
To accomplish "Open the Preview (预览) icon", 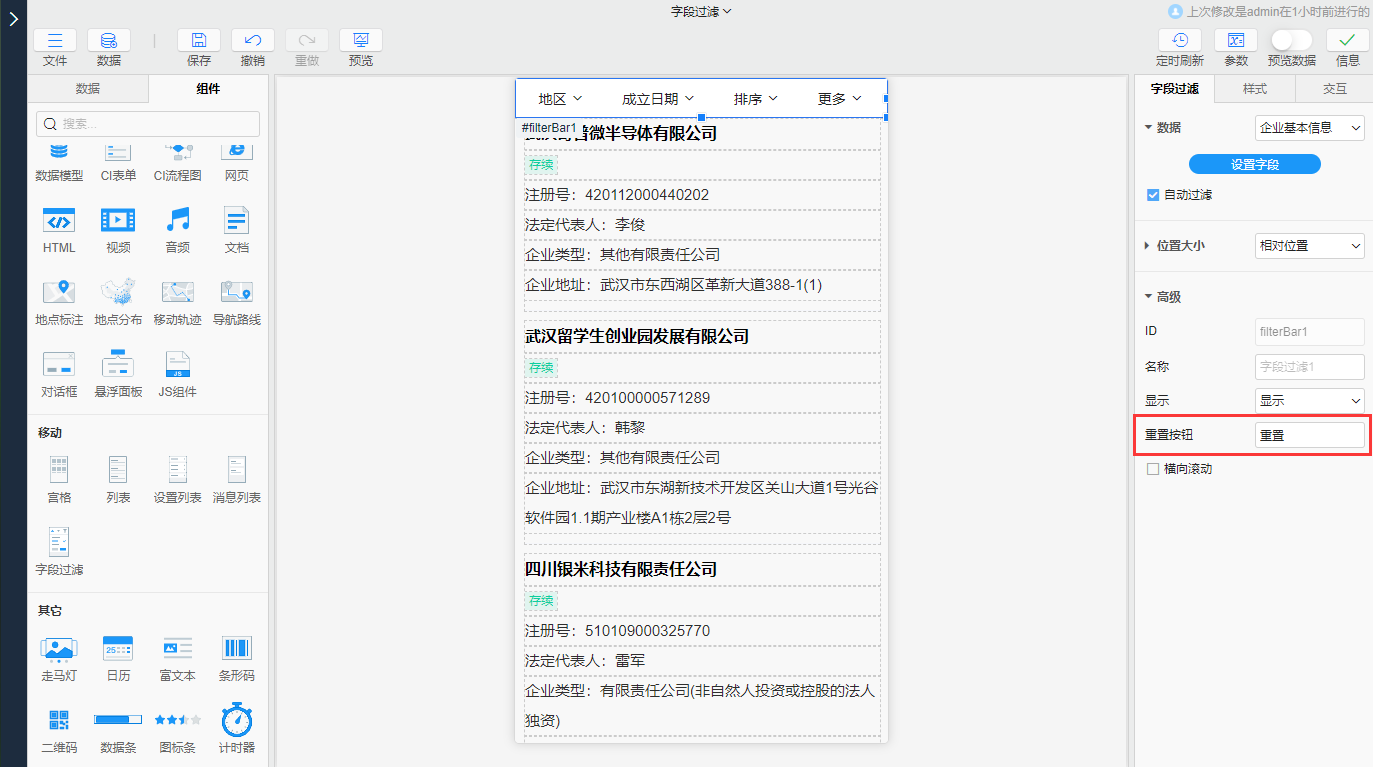I will [x=361, y=41].
